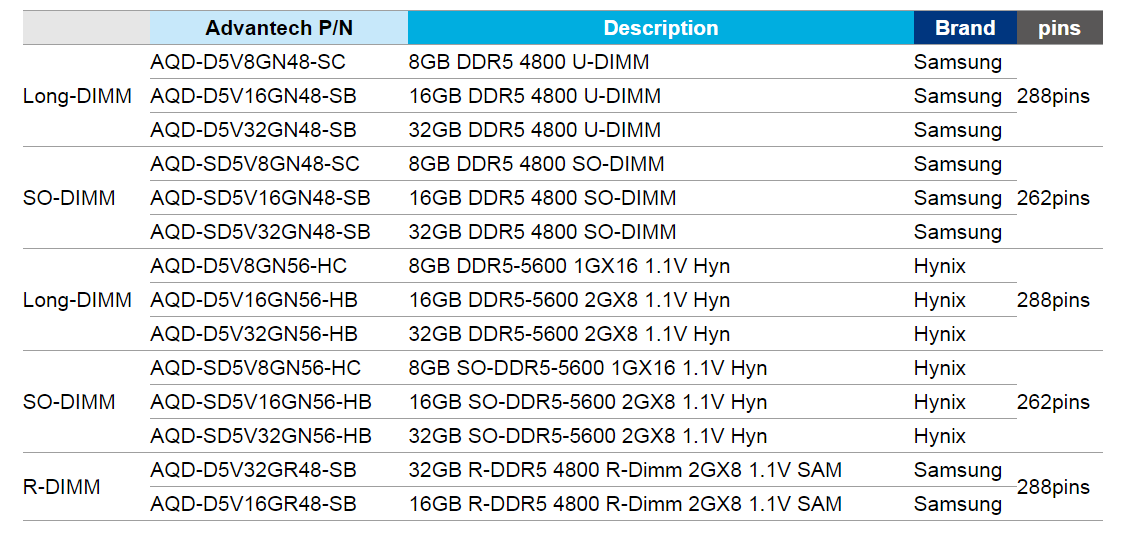Viewport: 1124px width, 534px height.
Task: Click the R-DIMM row group label
Action: pyautogui.click(x=61, y=487)
